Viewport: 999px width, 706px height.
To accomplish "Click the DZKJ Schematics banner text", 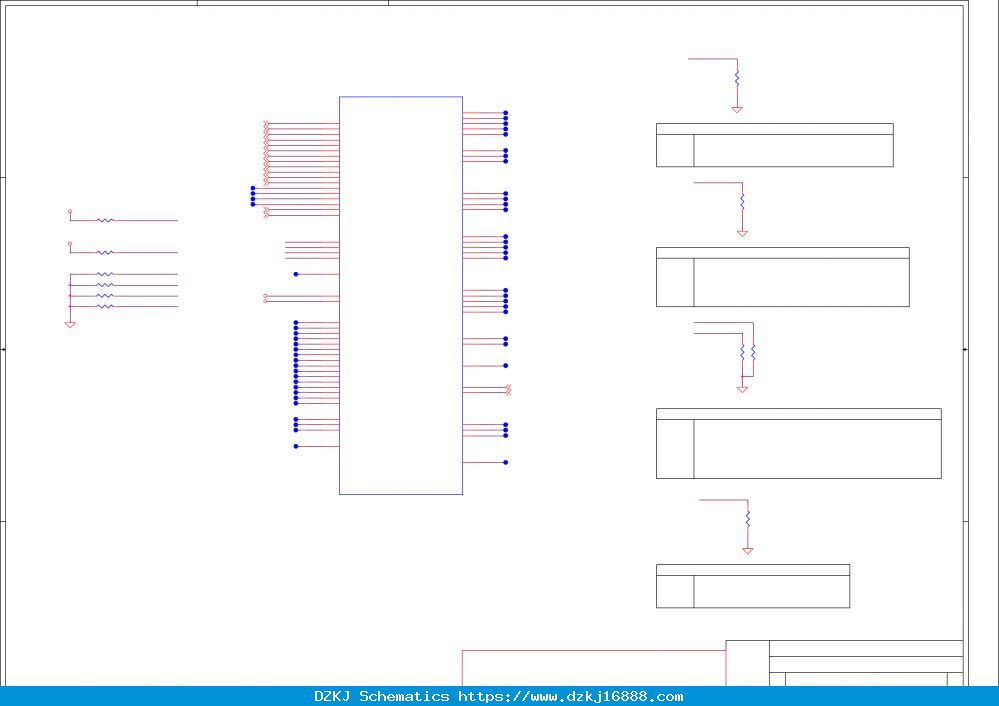I will (382, 696).
